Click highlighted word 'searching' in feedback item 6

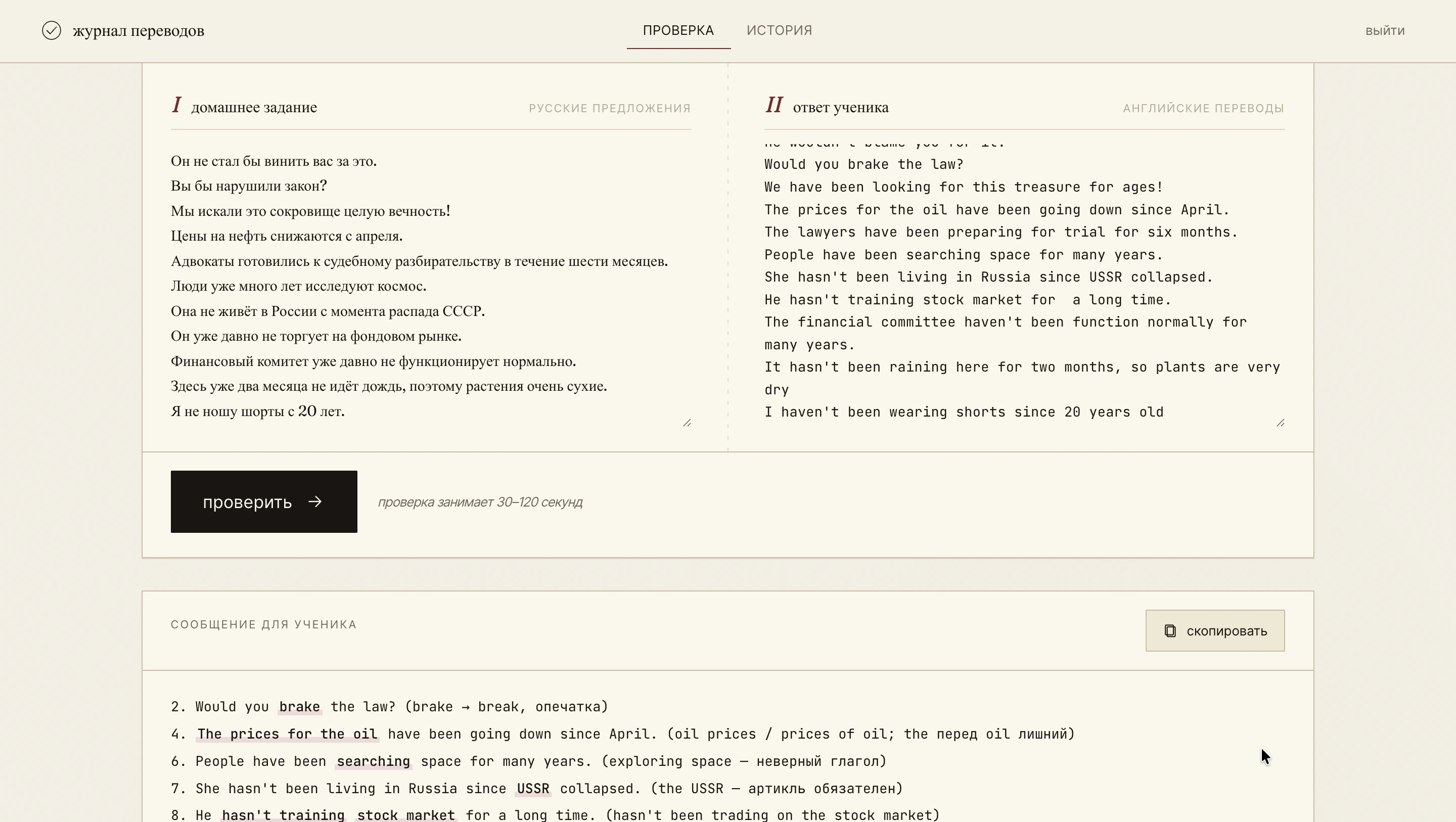point(374,761)
